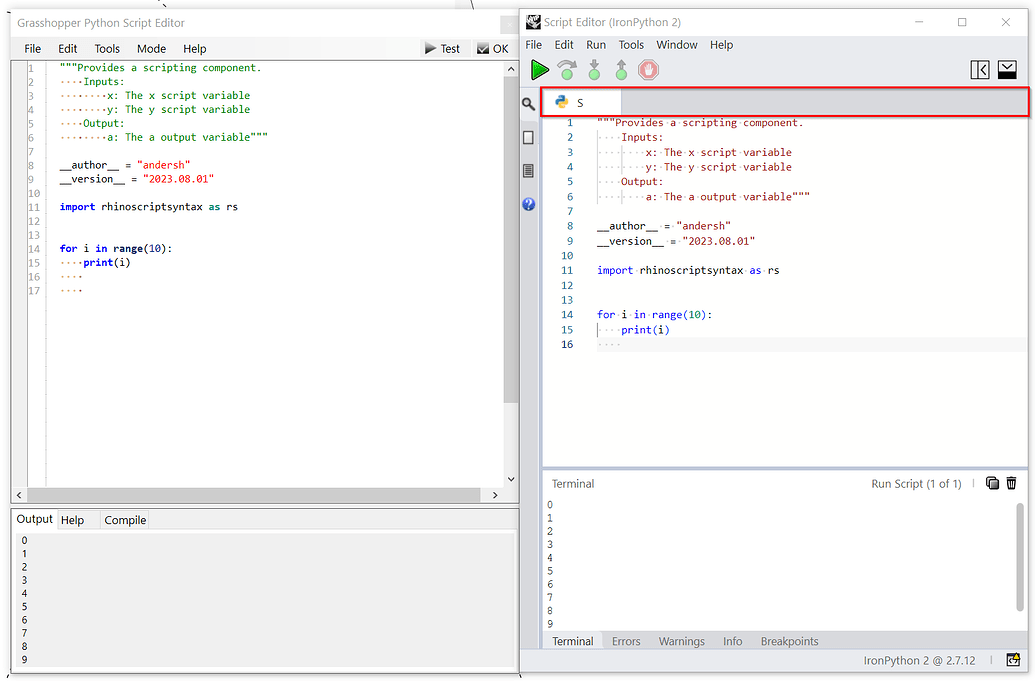
Task: Click the debug continue hand-arrow icon
Action: pos(567,69)
